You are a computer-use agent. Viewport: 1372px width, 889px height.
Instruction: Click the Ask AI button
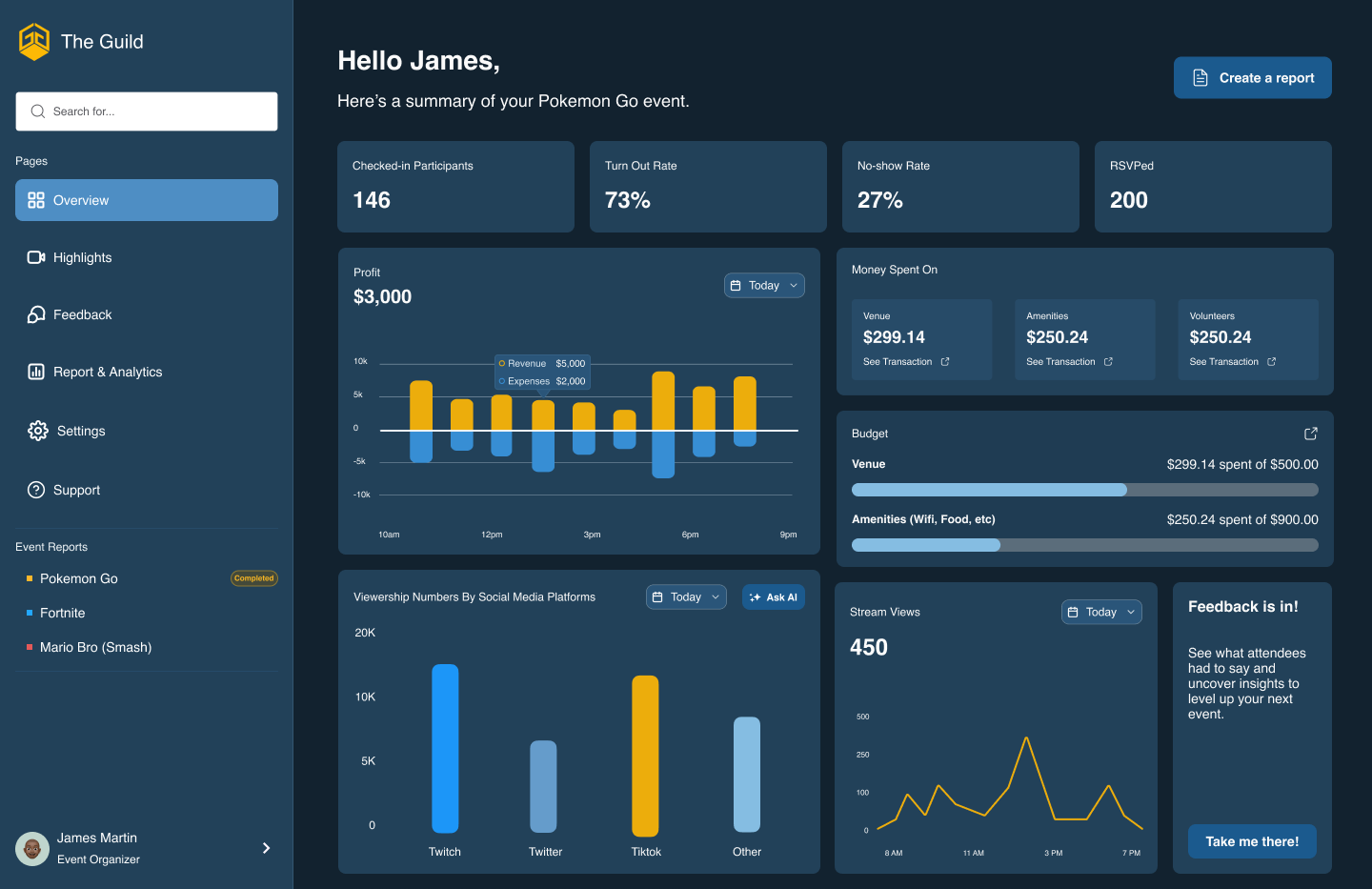pyautogui.click(x=774, y=597)
